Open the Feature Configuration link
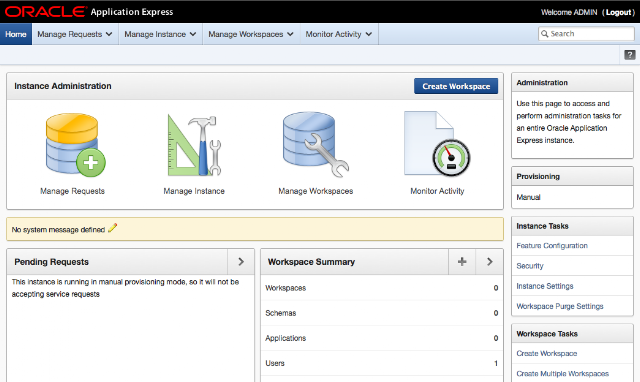The width and height of the screenshot is (640, 382). [x=552, y=246]
